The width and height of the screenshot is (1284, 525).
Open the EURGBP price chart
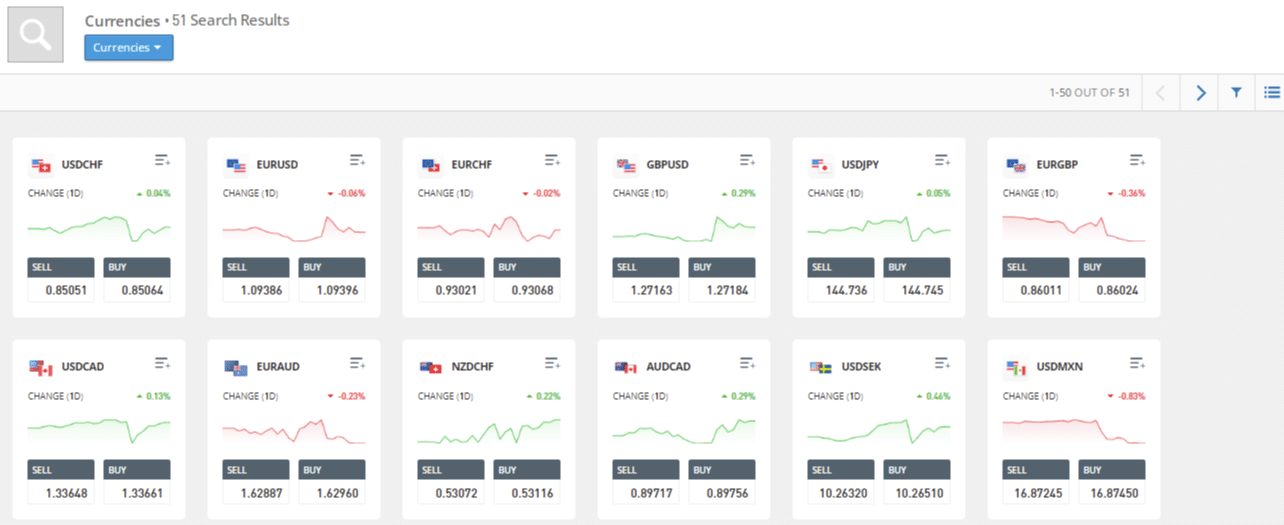coord(1074,228)
